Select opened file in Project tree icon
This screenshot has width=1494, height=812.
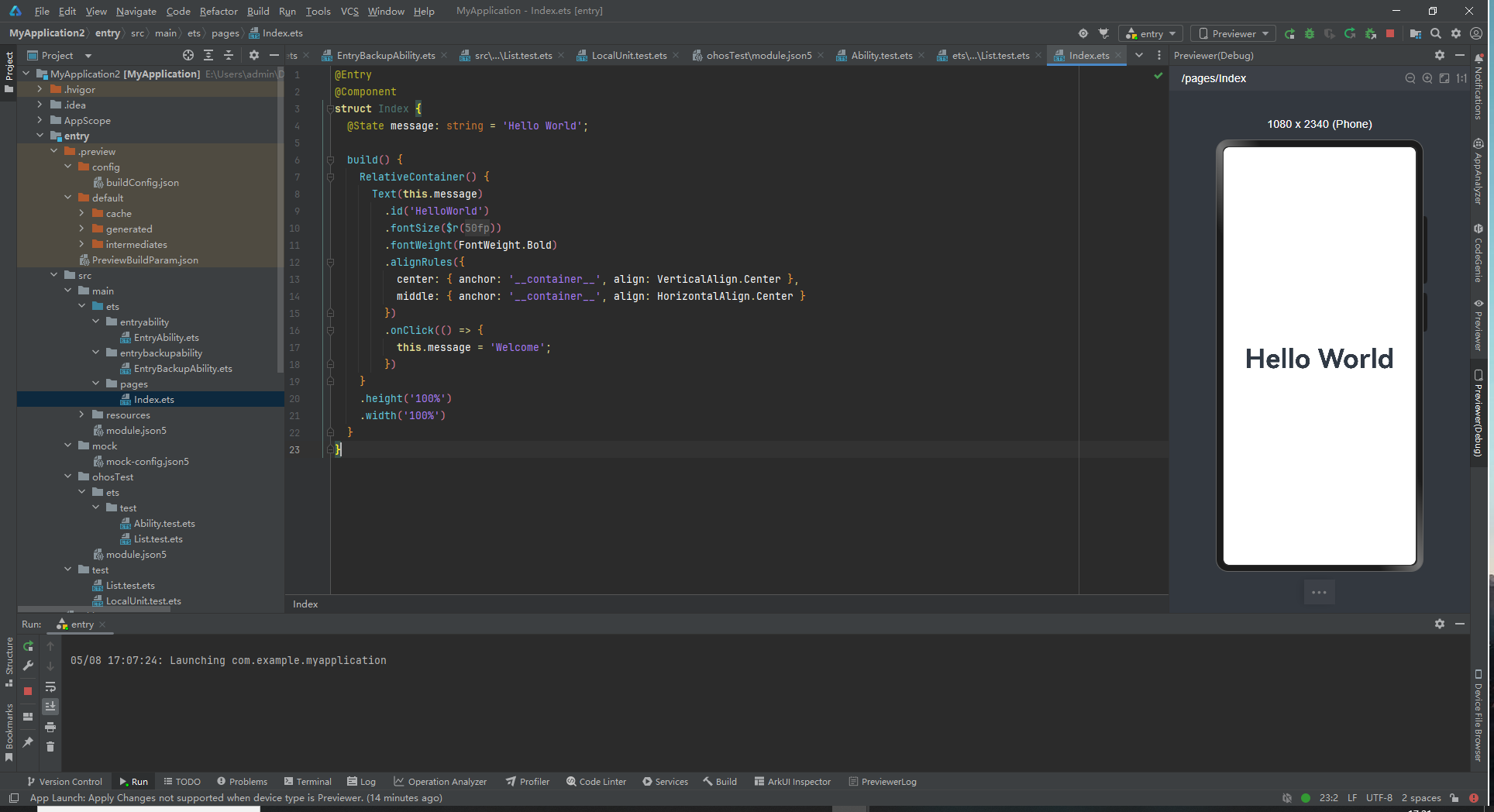tap(188, 55)
